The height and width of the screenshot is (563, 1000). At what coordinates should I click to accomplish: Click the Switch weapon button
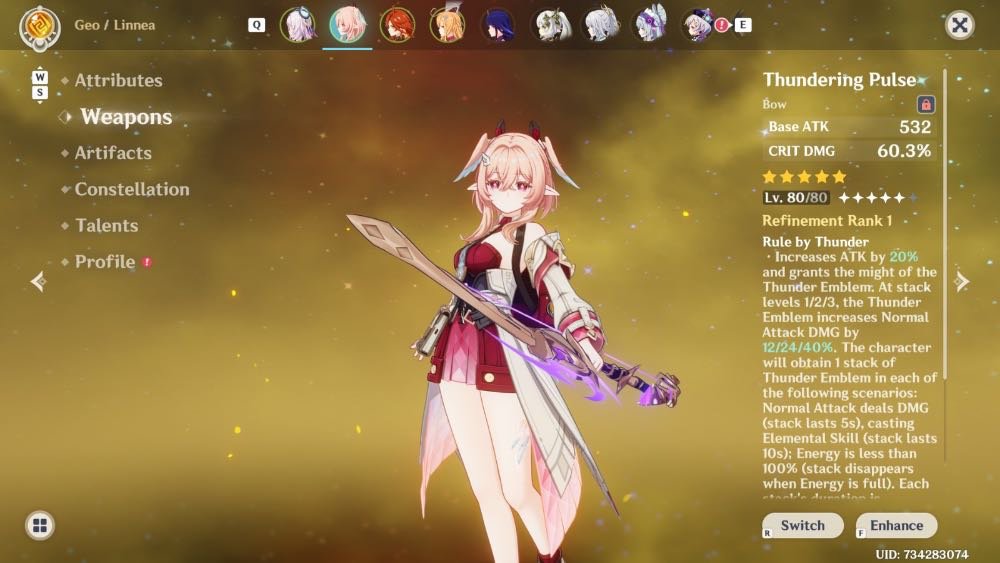click(x=803, y=525)
